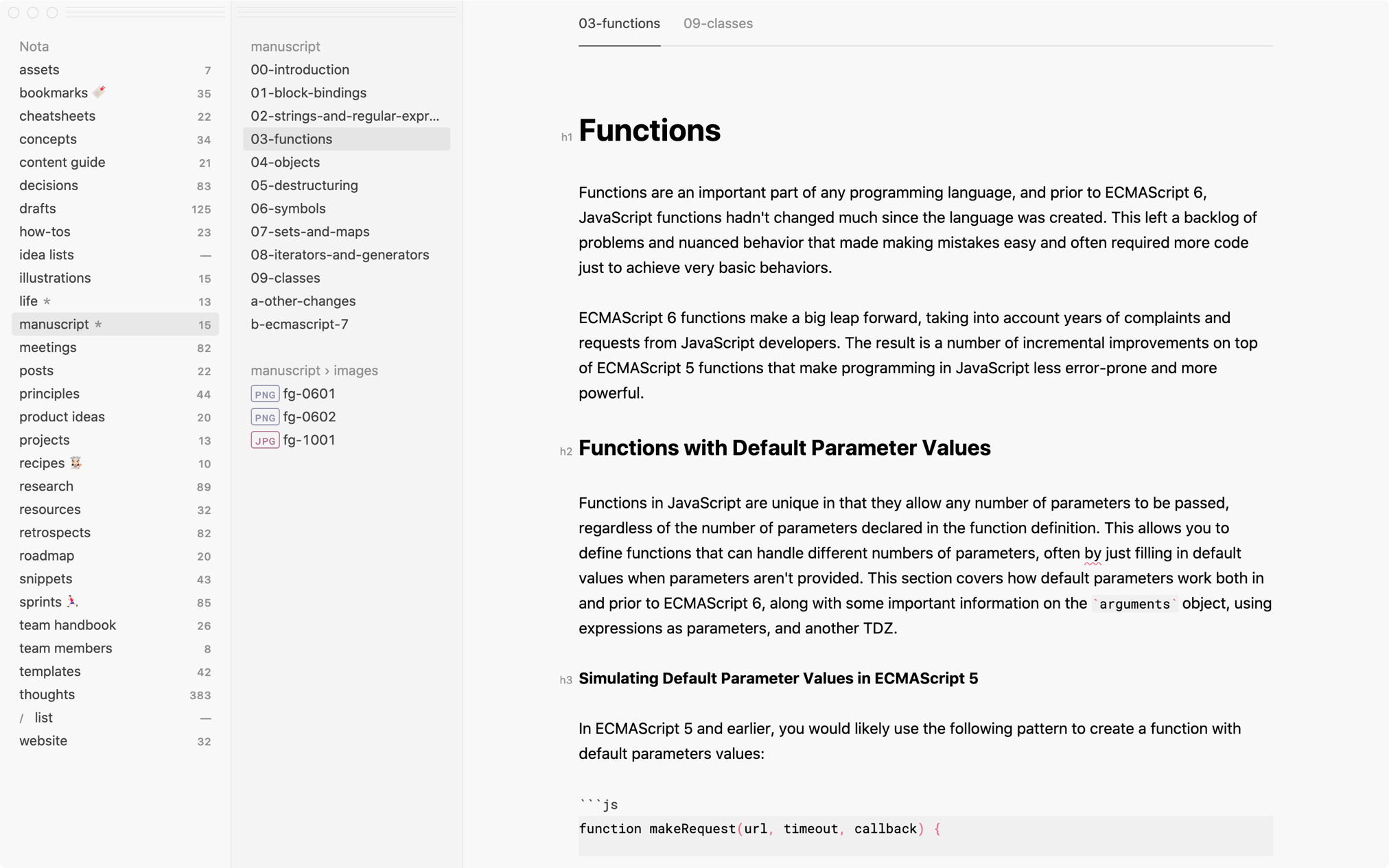Click the Nota library header
This screenshot has width=1389, height=868.
pyautogui.click(x=34, y=47)
